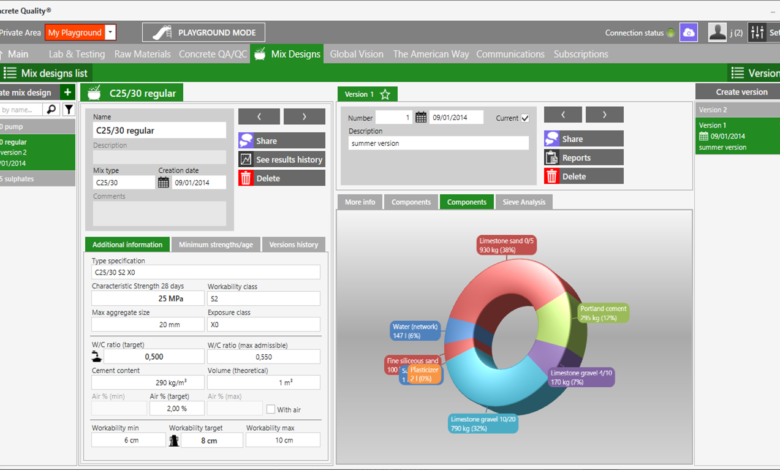Viewport: 780px width, 470px height.
Task: Delete Version 1 of the mix
Action: pyautogui.click(x=584, y=176)
